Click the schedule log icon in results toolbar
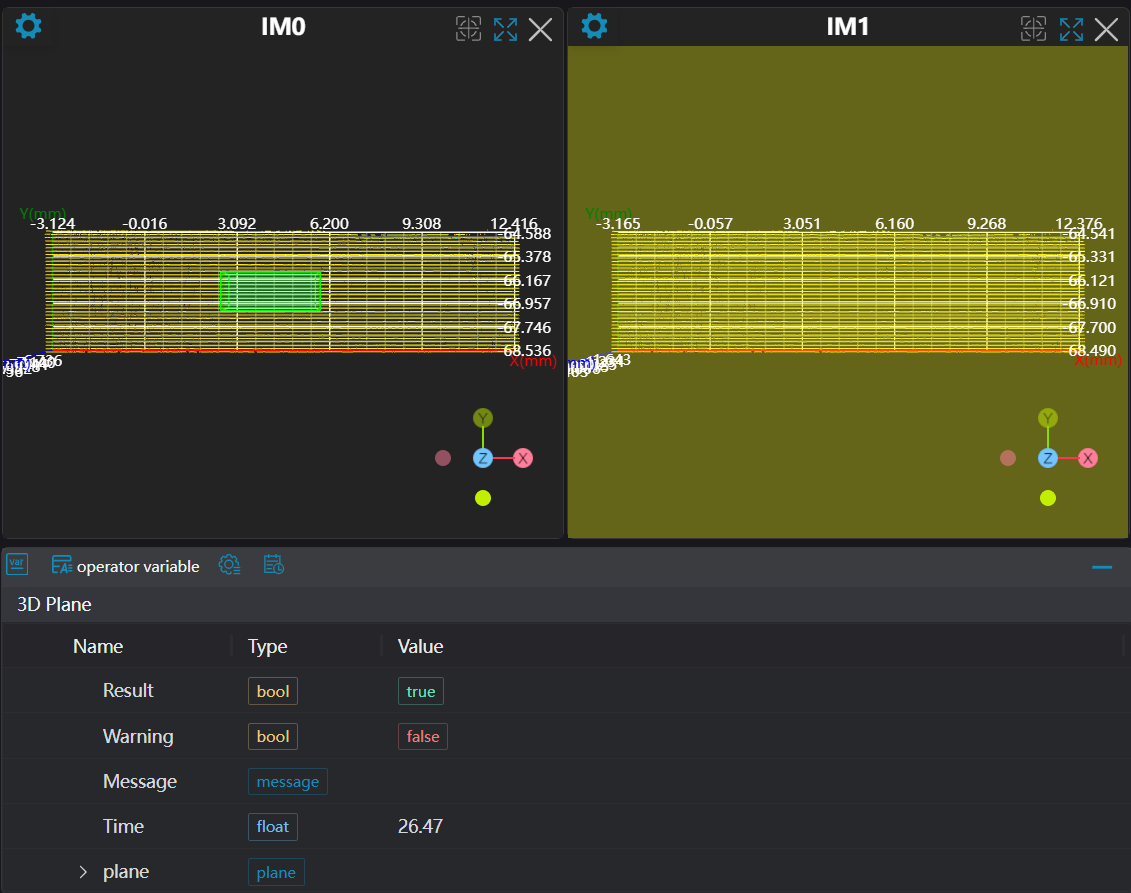This screenshot has height=893, width=1131. point(274,565)
